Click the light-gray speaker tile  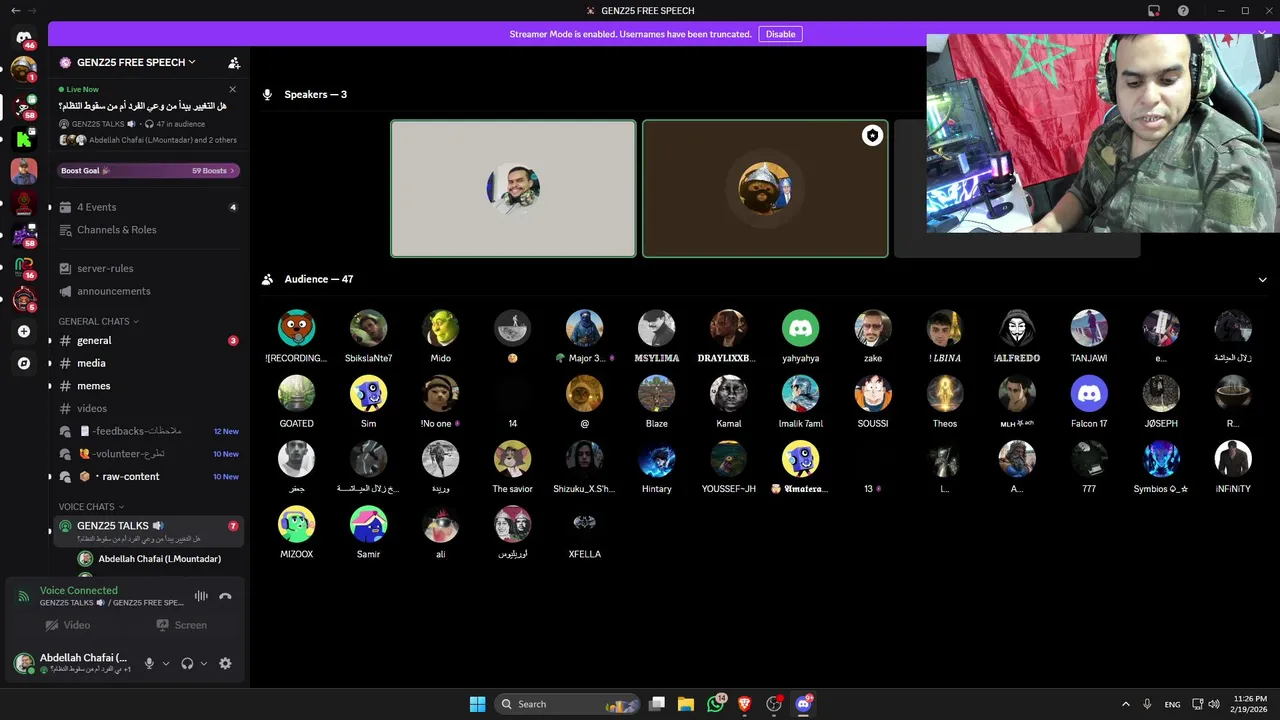click(x=513, y=189)
